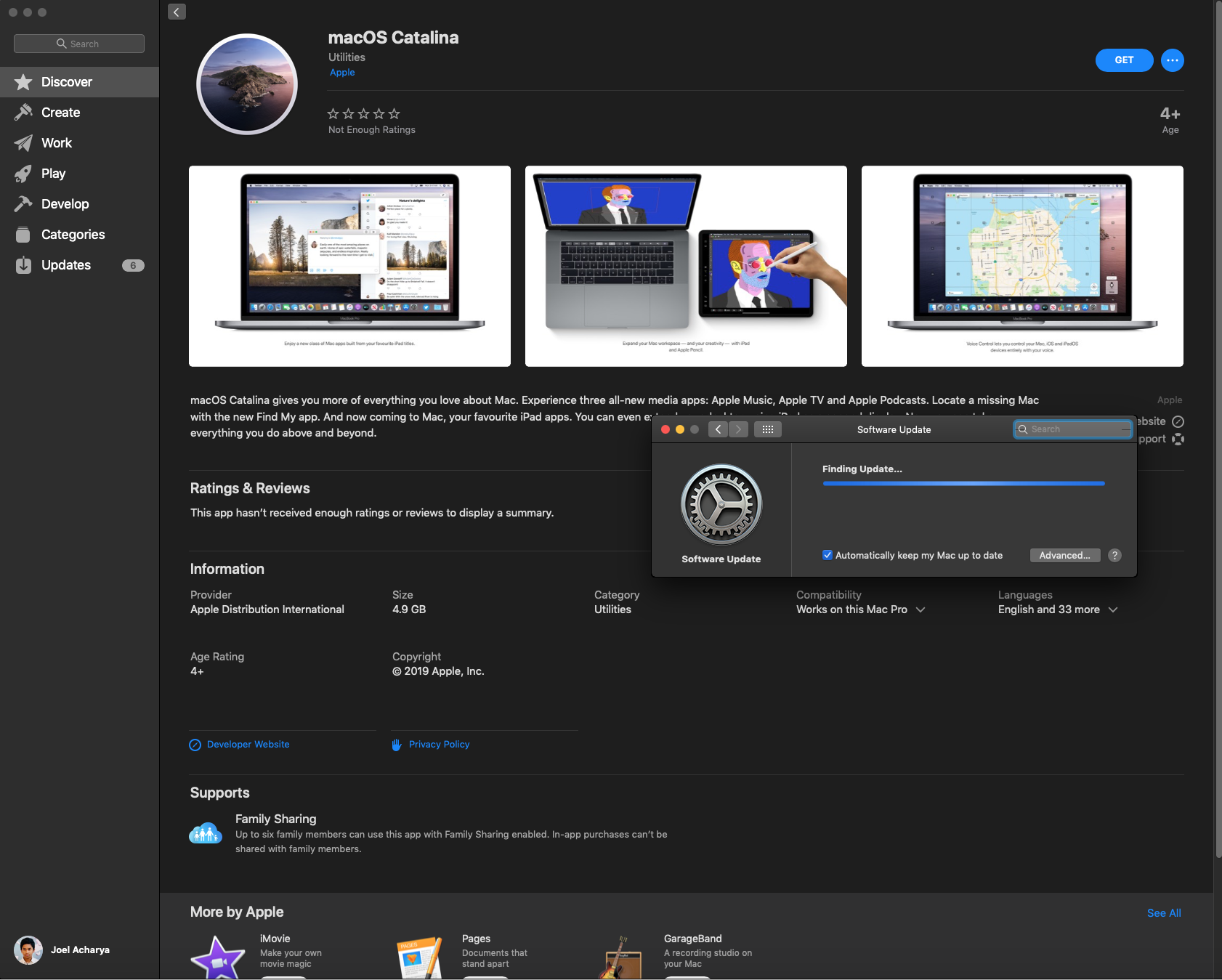Viewport: 1222px width, 980px height.
Task: Open the GarageBand app icon
Action: tap(622, 957)
